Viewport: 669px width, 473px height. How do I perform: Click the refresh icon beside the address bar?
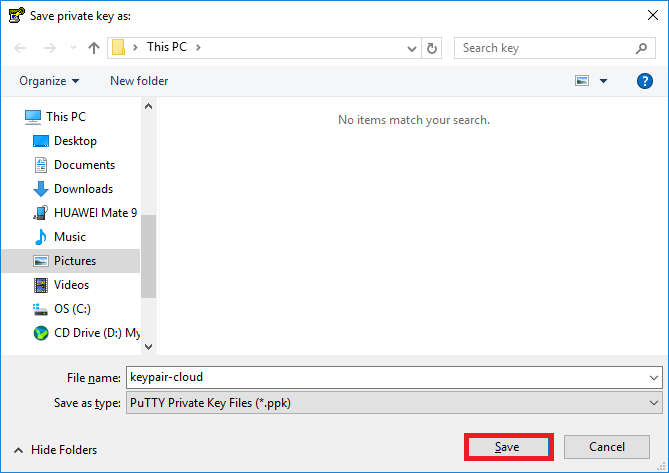(432, 48)
